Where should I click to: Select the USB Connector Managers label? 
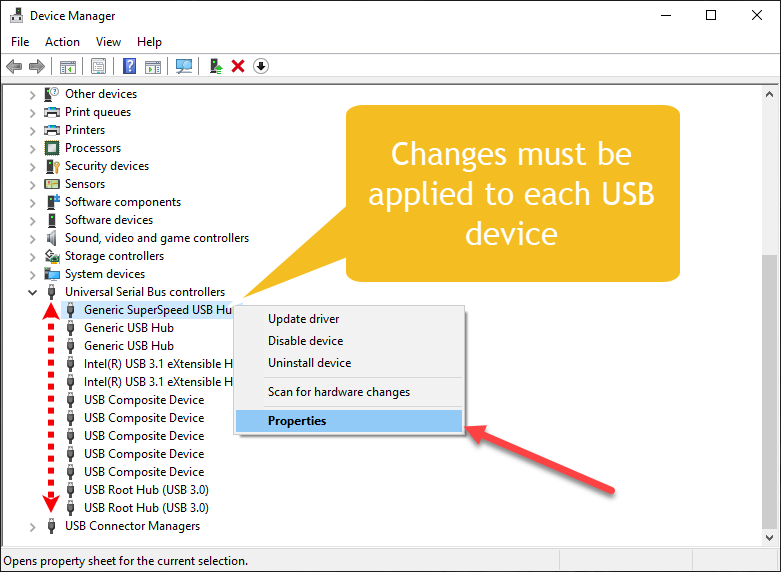(x=132, y=526)
